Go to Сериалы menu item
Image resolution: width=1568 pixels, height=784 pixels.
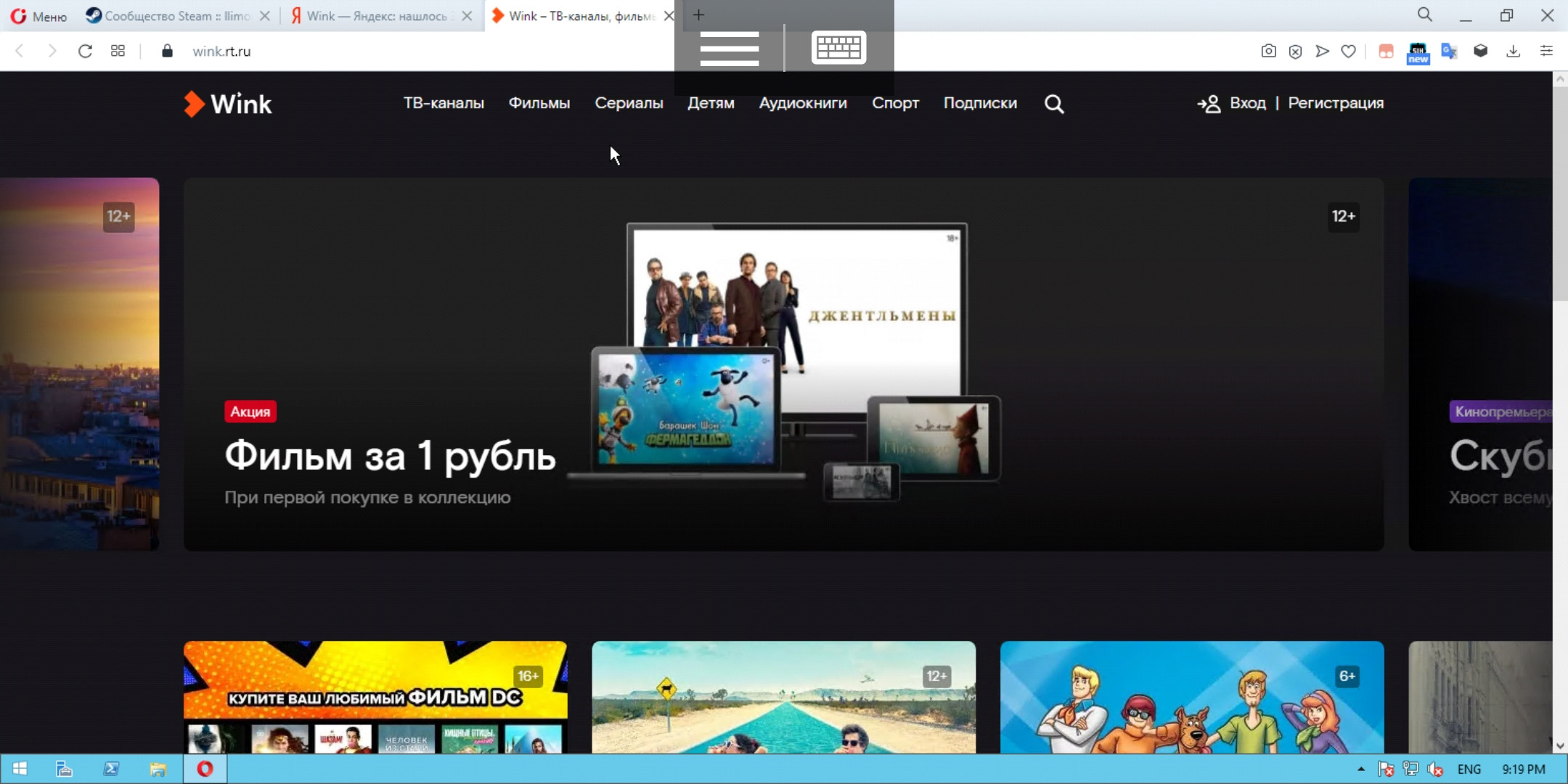point(629,103)
